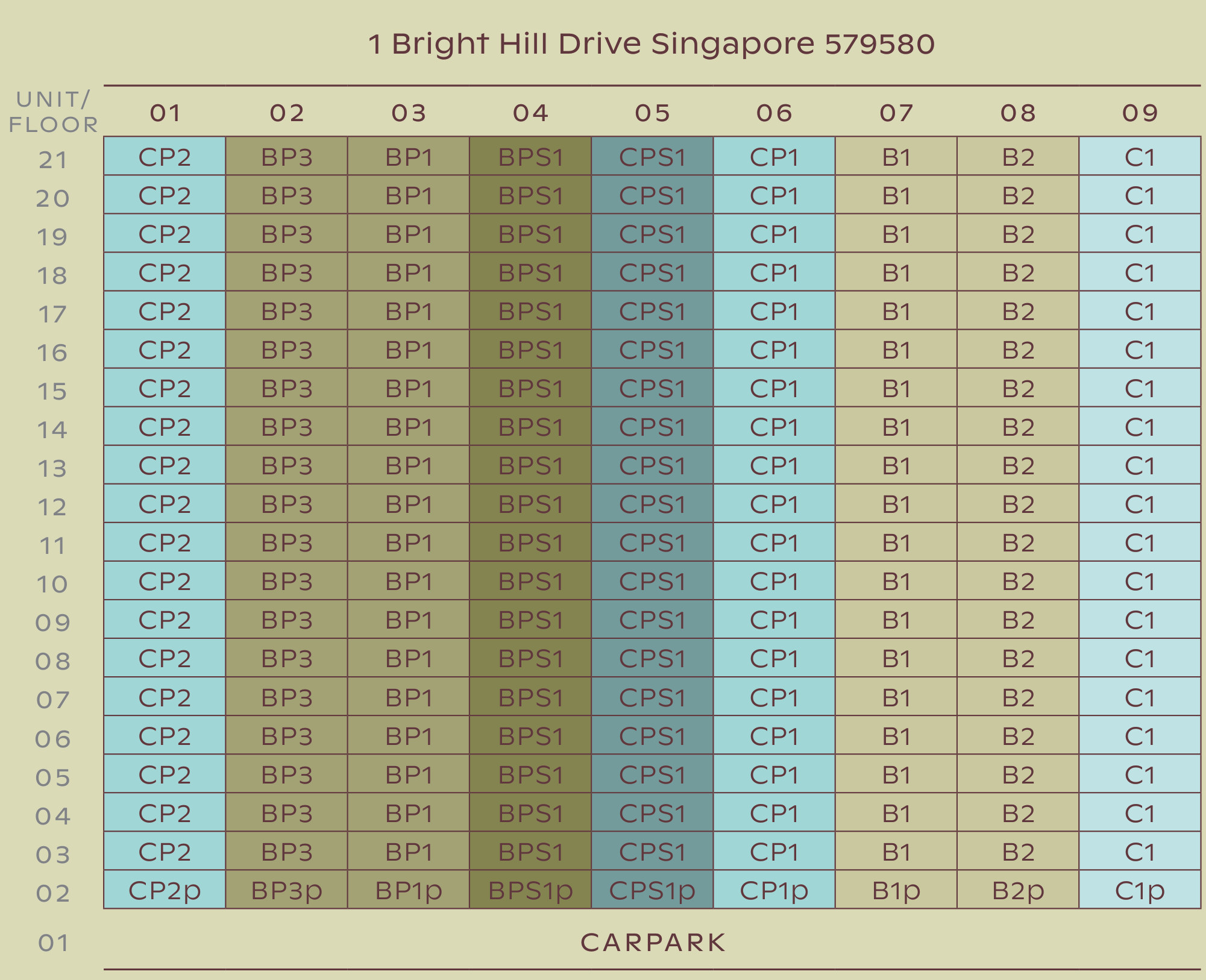Click the CP2 cell on floor 21
Image resolution: width=1206 pixels, height=980 pixels.
click(165, 156)
